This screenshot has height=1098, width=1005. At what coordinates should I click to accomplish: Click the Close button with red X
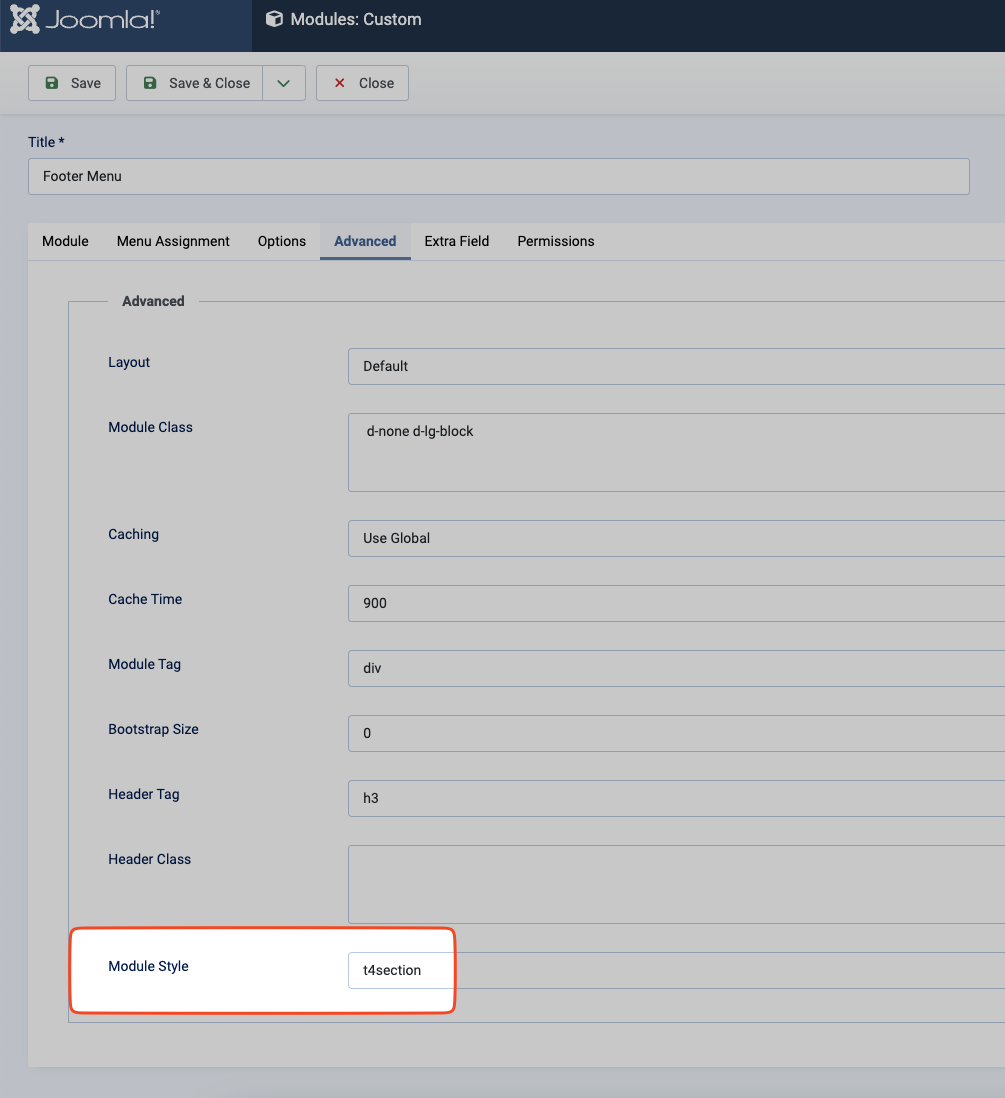(x=362, y=83)
